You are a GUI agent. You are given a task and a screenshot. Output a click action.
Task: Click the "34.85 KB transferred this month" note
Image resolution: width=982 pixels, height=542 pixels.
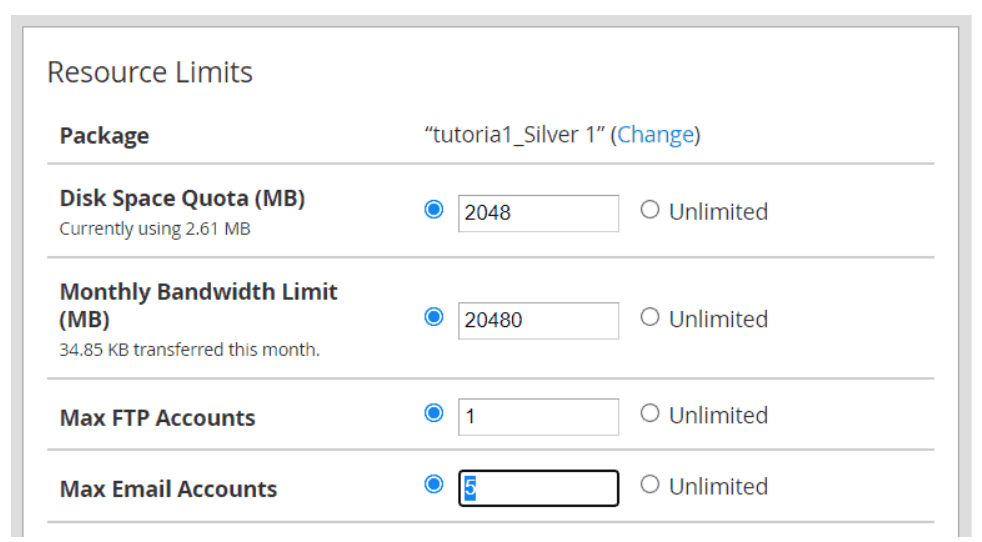coord(189,350)
